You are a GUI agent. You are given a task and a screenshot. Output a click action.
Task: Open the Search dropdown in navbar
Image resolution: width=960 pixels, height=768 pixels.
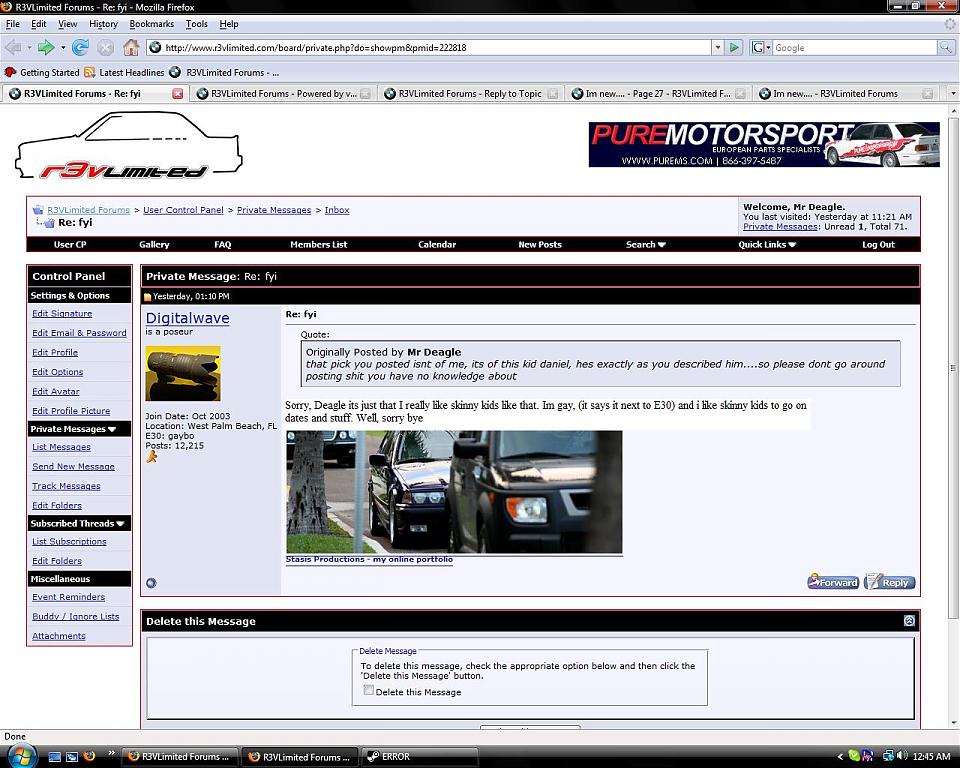(x=645, y=244)
